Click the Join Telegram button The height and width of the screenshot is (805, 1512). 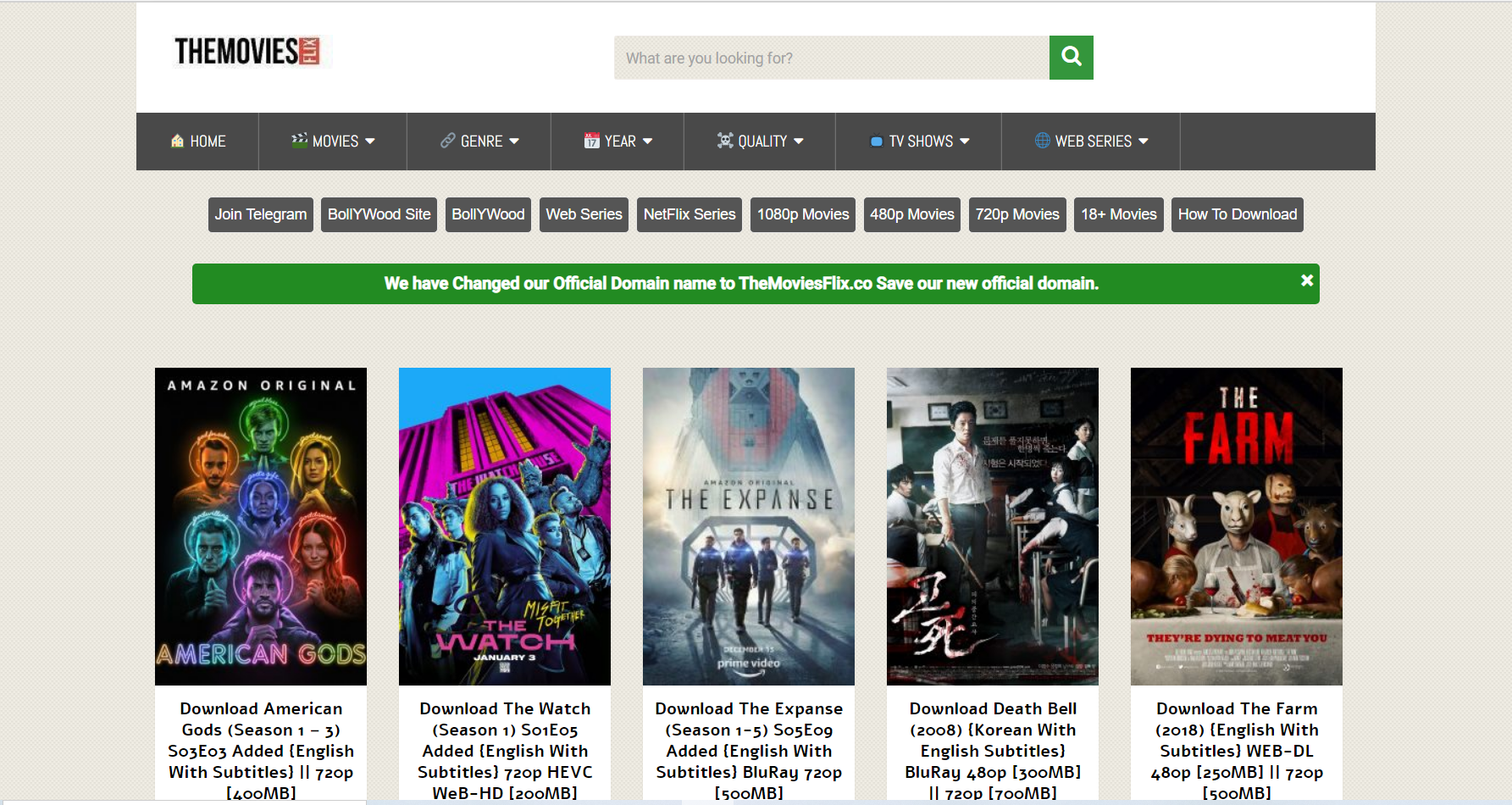261,214
